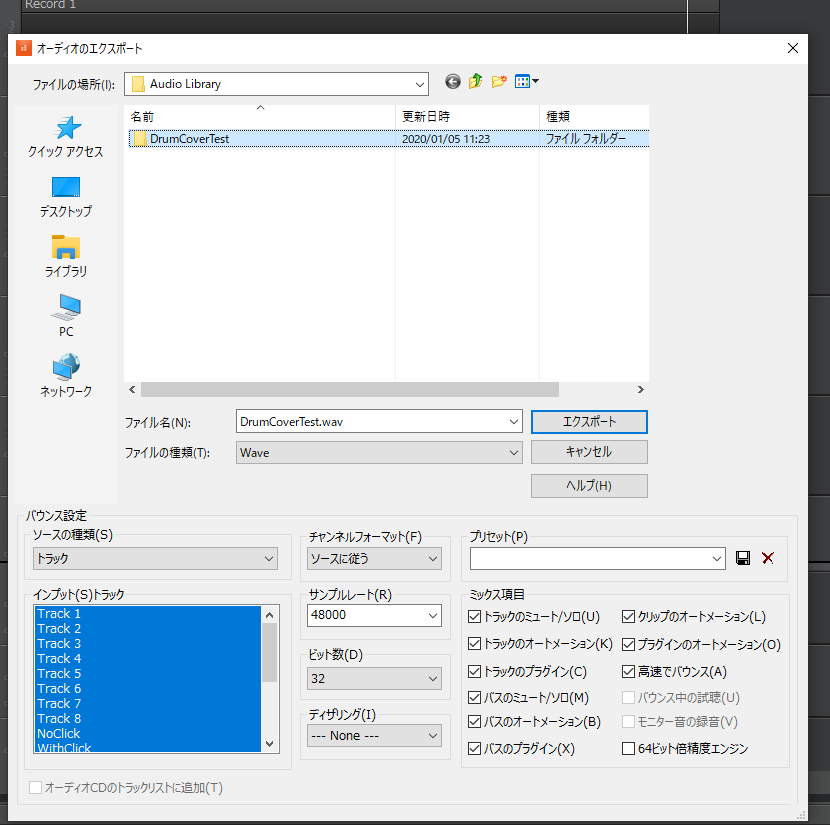830x825 pixels.
Task: Click the キャンセル button
Action: tap(589, 452)
